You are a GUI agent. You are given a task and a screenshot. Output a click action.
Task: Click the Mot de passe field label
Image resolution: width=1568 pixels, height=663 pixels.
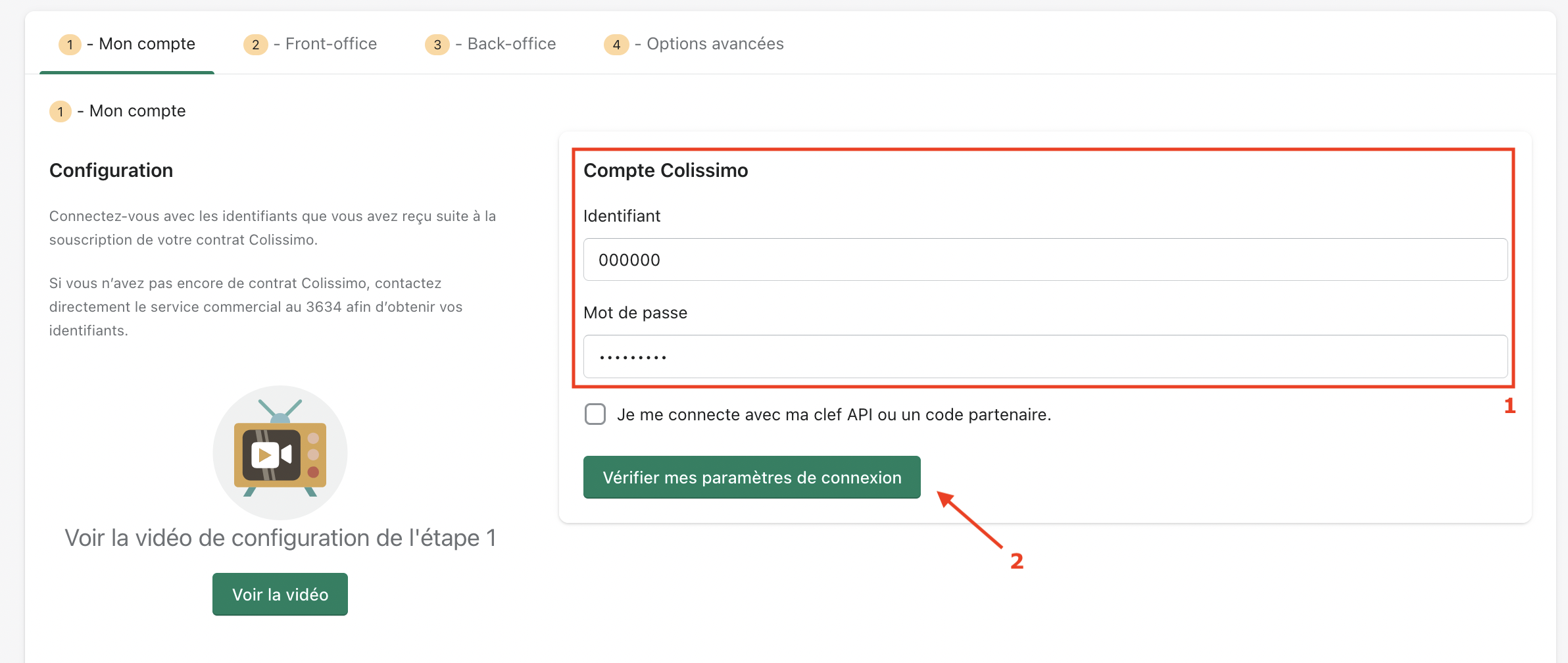pos(635,312)
